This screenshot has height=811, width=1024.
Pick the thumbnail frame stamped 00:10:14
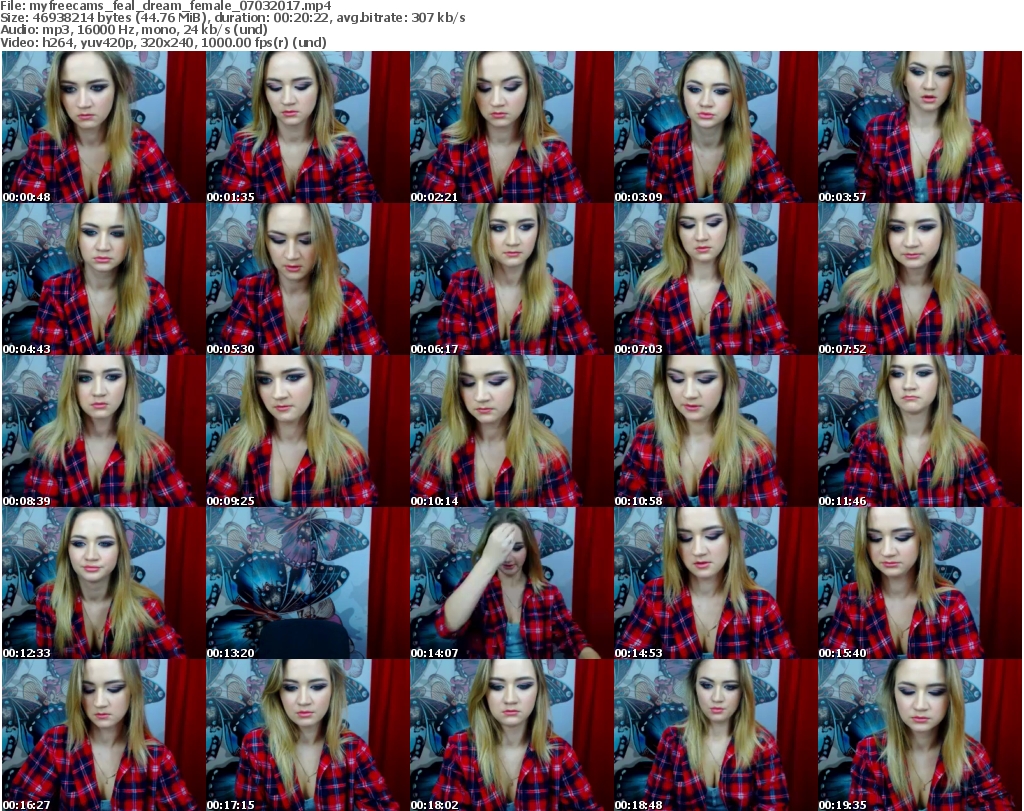pyautogui.click(x=511, y=431)
